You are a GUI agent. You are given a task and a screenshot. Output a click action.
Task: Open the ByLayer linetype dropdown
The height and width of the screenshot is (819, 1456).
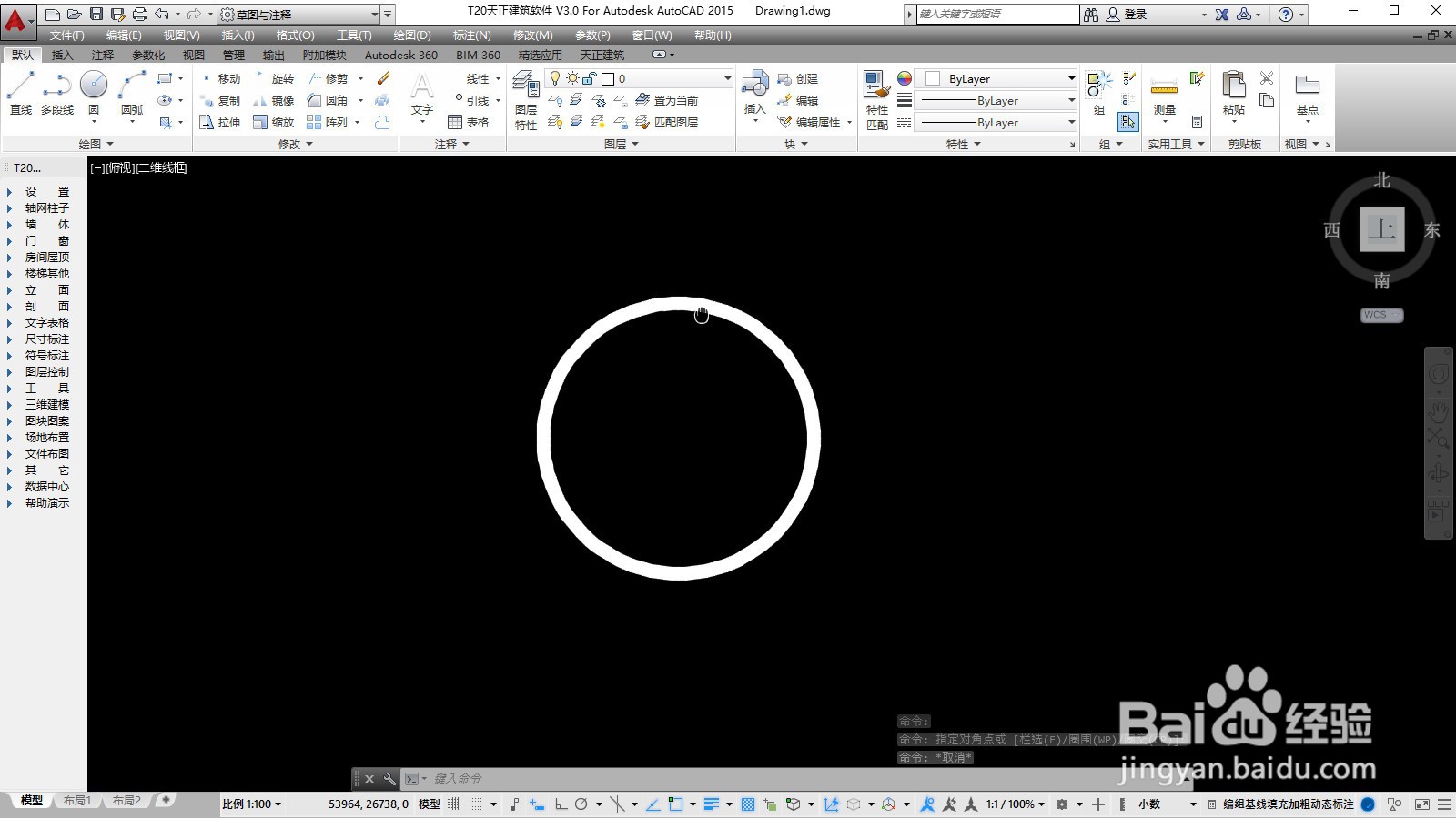point(997,122)
